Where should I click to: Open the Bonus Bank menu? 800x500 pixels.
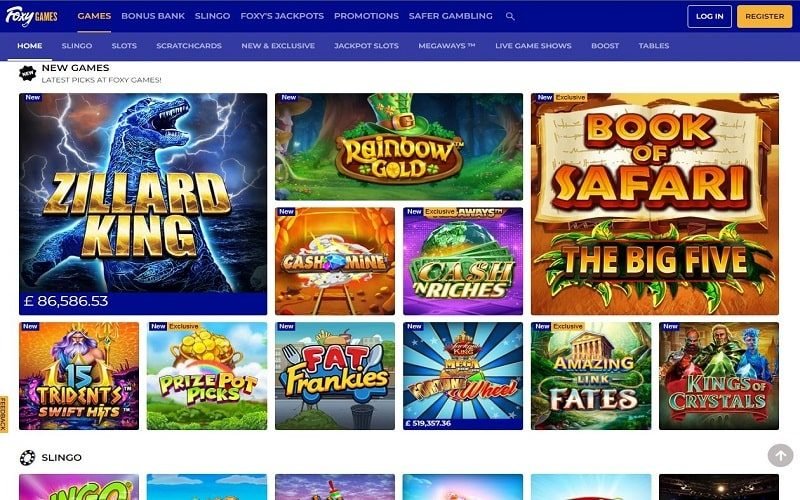point(153,16)
